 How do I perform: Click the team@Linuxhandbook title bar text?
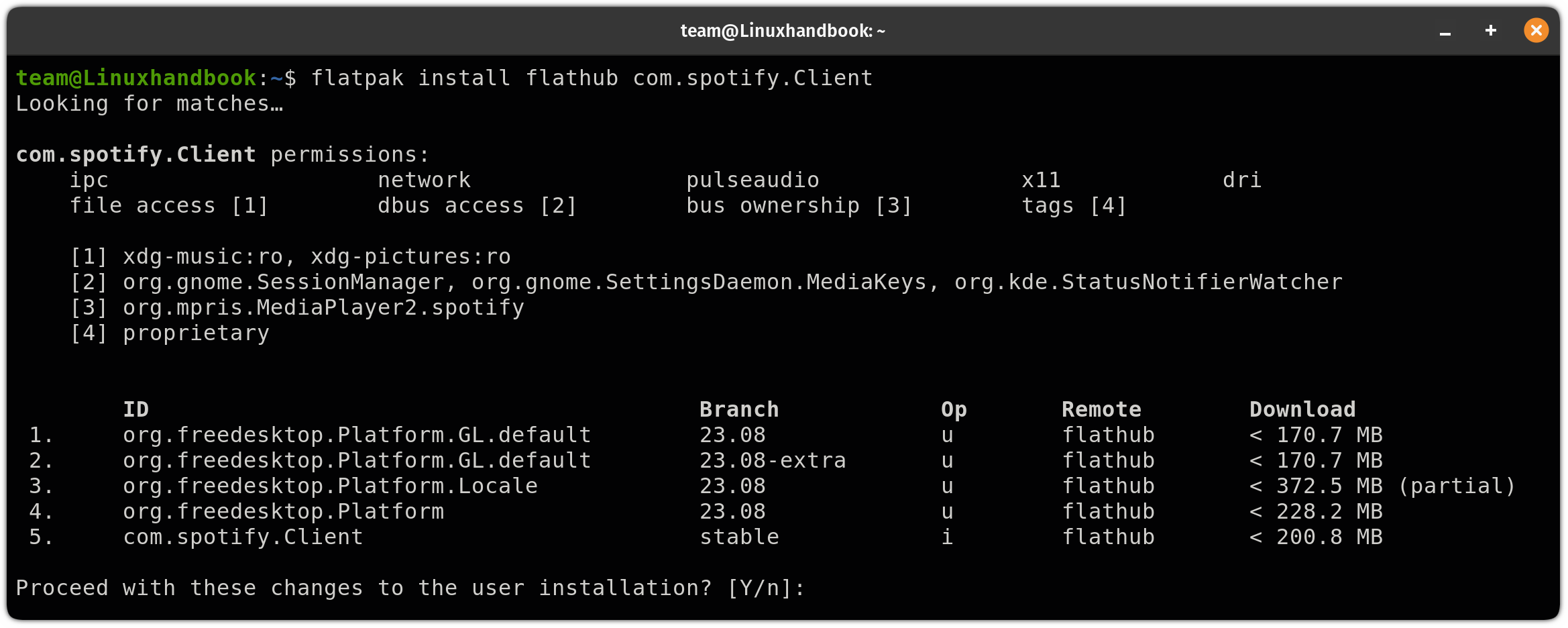point(783,30)
